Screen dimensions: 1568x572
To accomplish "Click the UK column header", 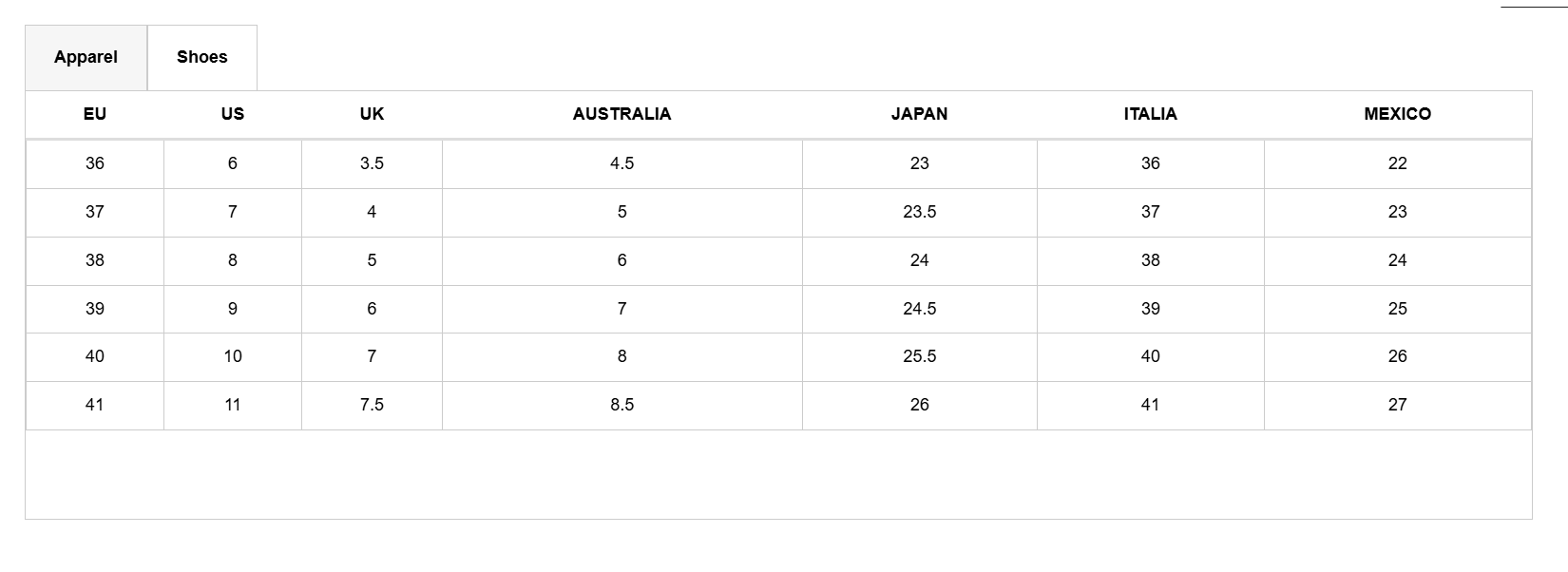I will 372,114.
